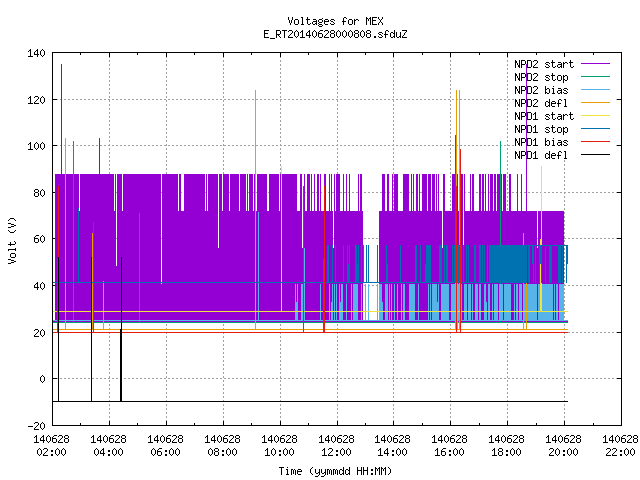Click the black NPD1 defl legend line

596,155
